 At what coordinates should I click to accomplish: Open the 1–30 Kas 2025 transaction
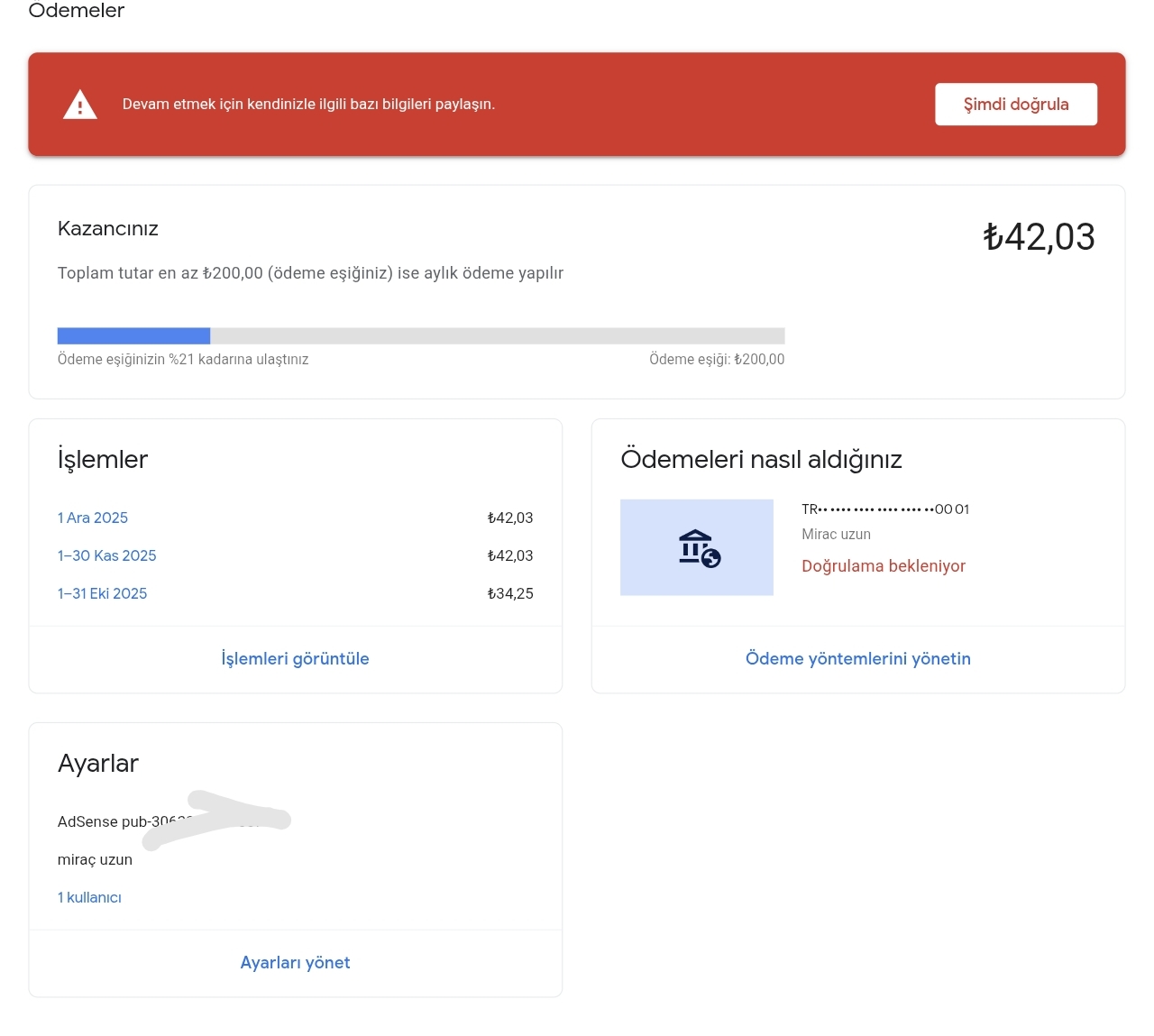[107, 555]
